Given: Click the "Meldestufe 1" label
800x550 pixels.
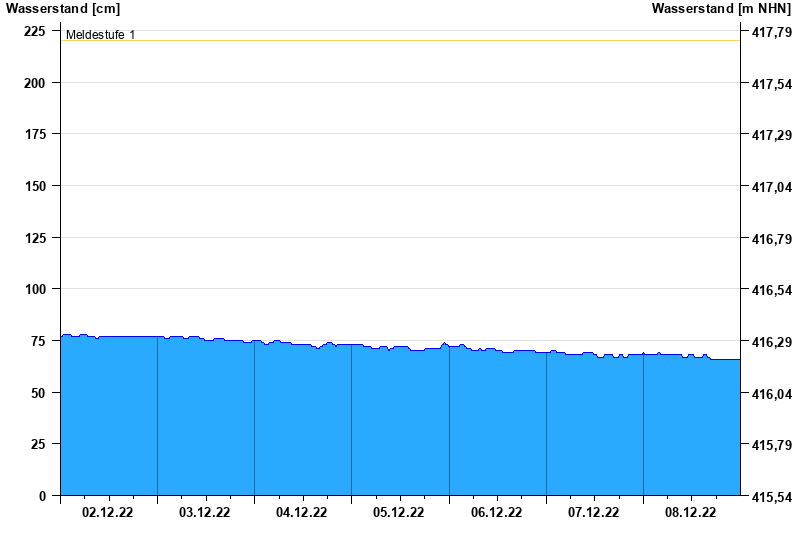Looking at the screenshot, I should (100, 35).
